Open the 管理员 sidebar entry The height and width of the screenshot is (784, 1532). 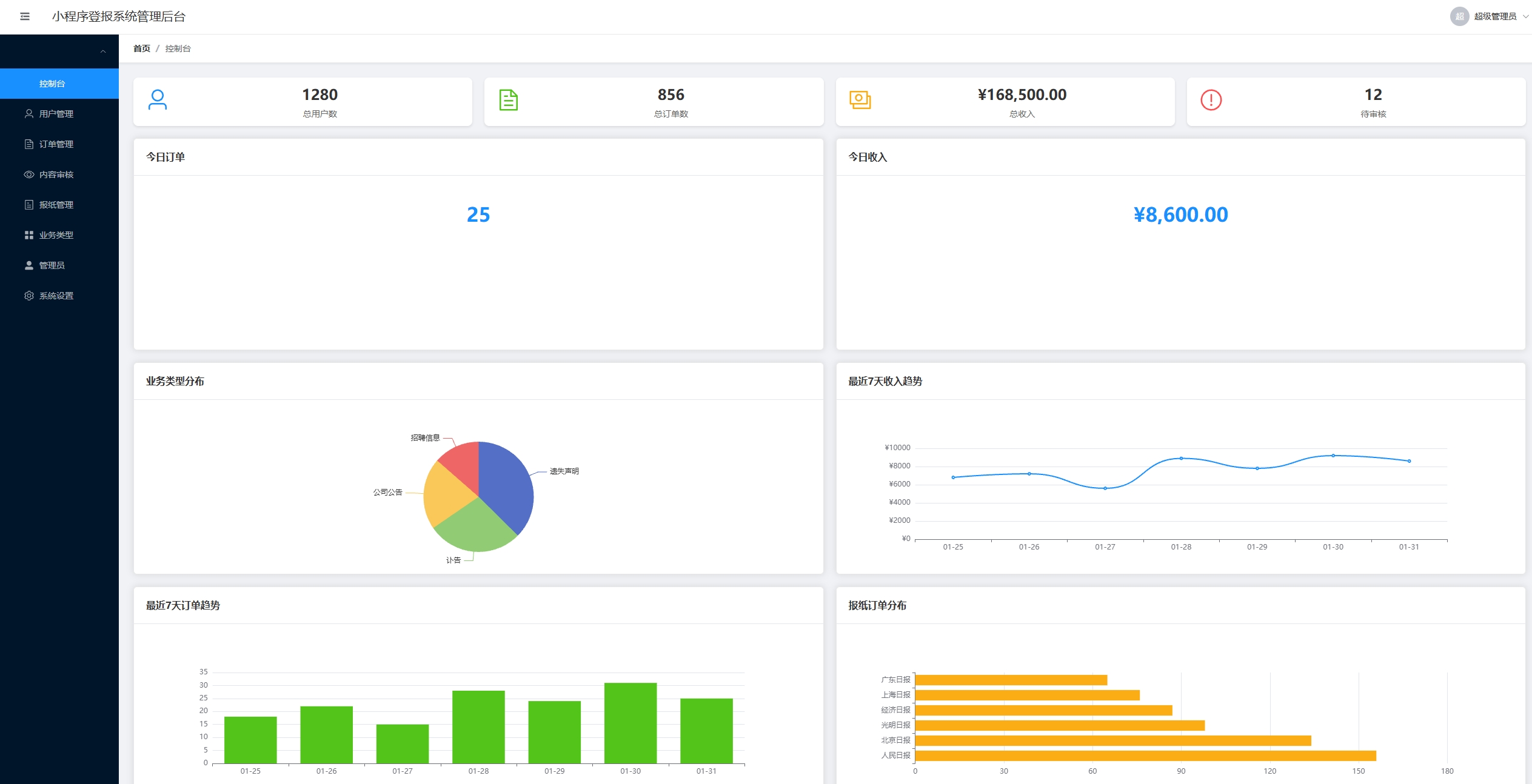(52, 265)
